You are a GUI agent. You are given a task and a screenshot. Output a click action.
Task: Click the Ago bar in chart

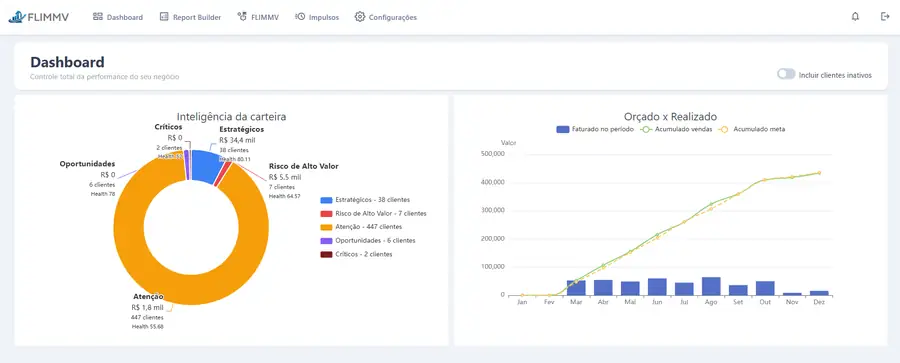(711, 286)
